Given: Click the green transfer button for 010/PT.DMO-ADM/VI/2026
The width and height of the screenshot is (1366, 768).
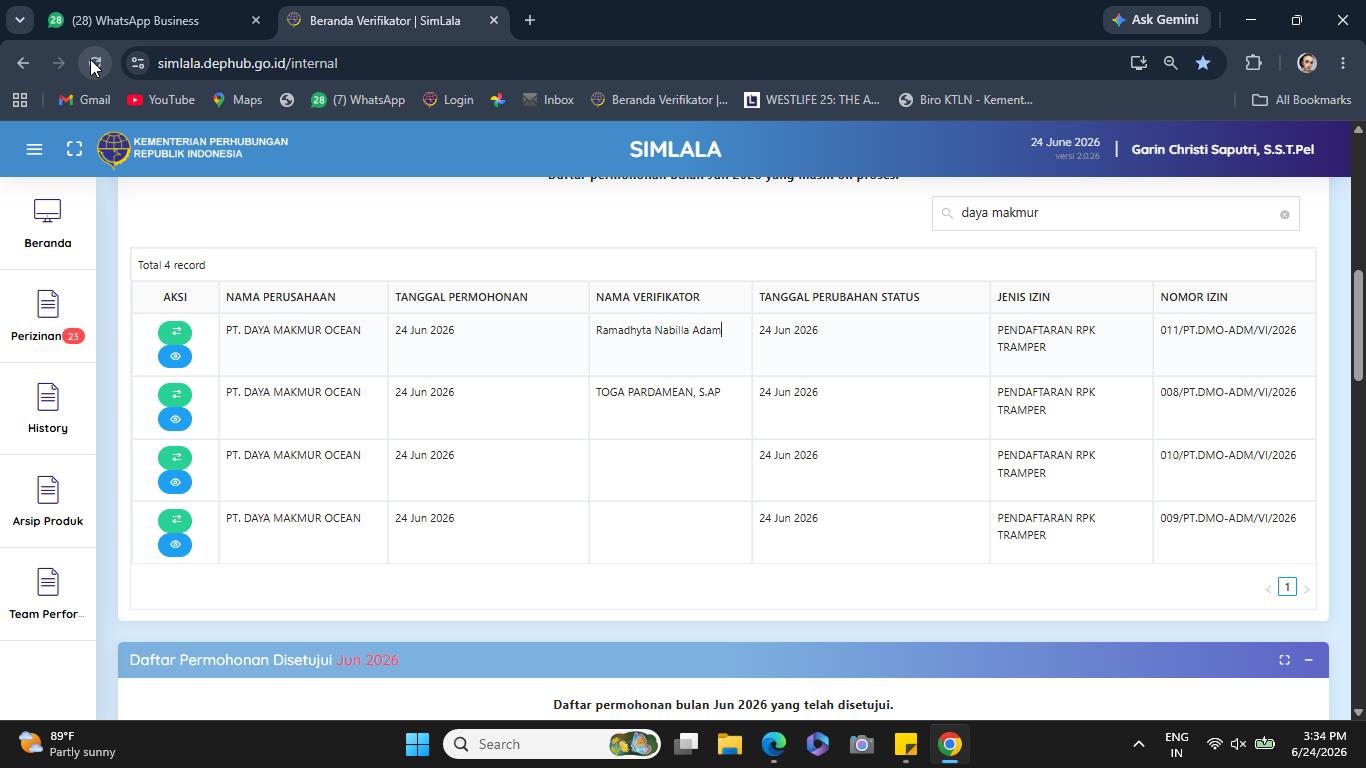Looking at the screenshot, I should (x=175, y=457).
